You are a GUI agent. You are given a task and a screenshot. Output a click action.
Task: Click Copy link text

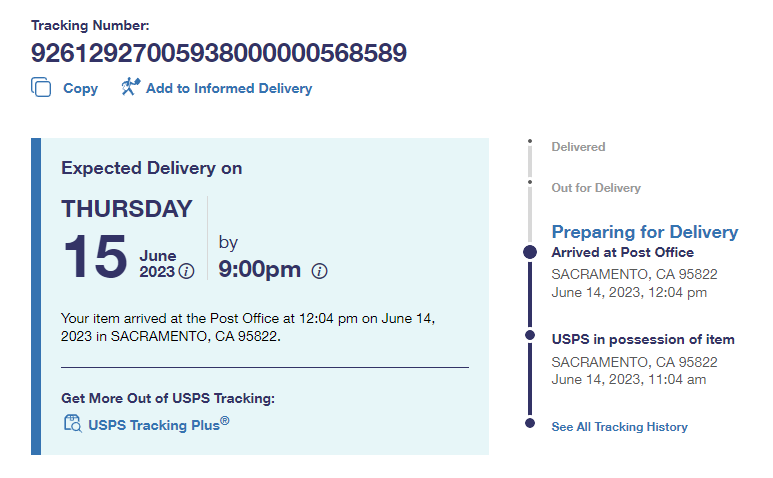pyautogui.click(x=80, y=88)
